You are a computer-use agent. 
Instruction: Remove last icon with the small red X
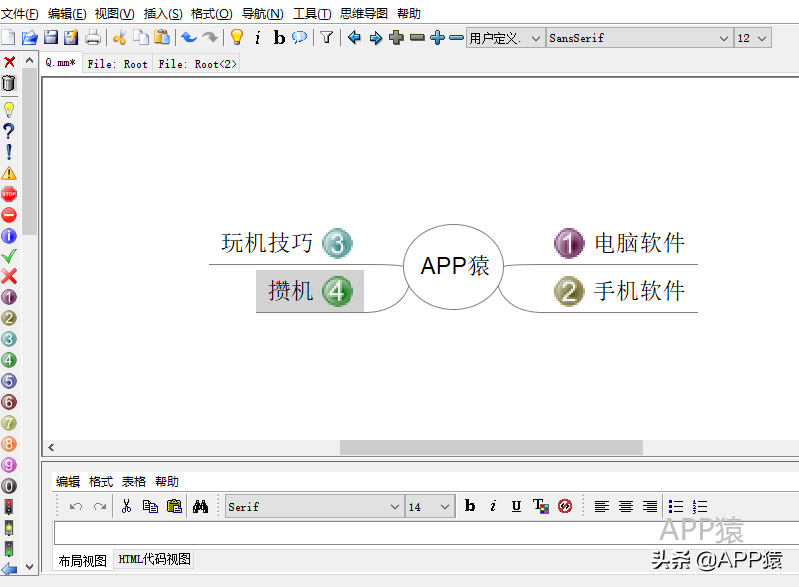(9, 62)
